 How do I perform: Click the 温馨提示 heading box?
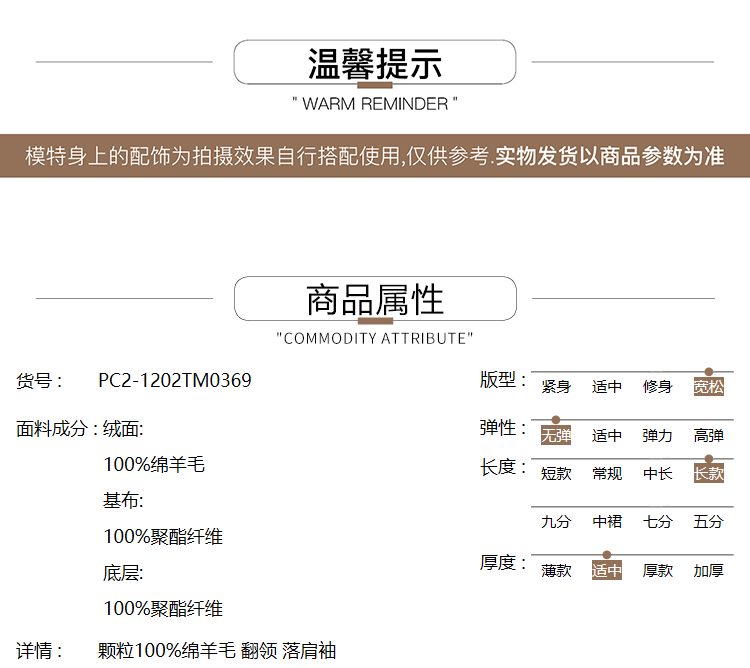(375, 63)
